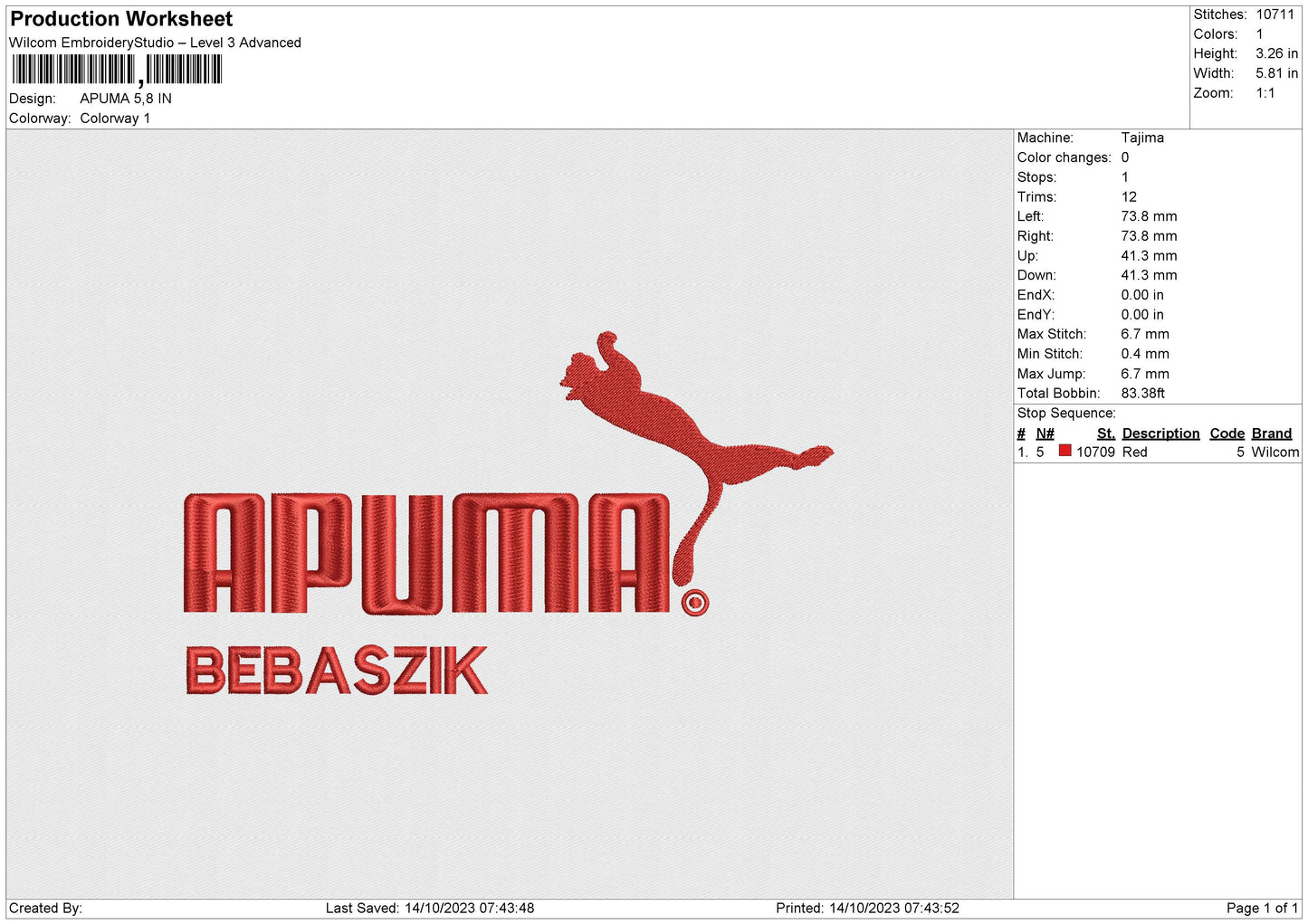This screenshot has height=924, width=1308.
Task: Click the EndX value 0.00 in
Action: tap(1142, 295)
